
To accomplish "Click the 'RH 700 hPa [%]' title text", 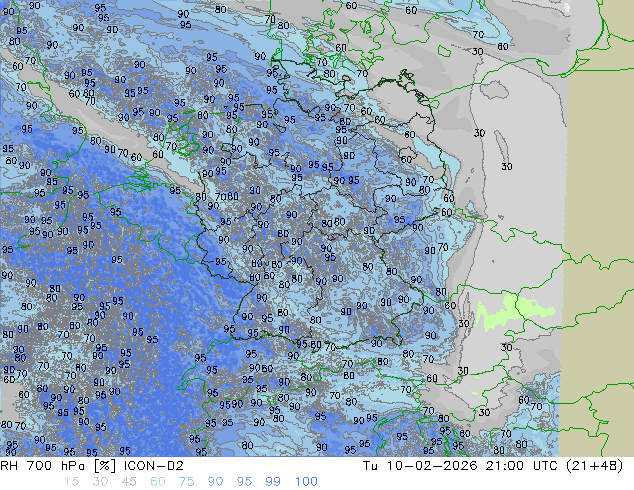I will tap(59, 466).
